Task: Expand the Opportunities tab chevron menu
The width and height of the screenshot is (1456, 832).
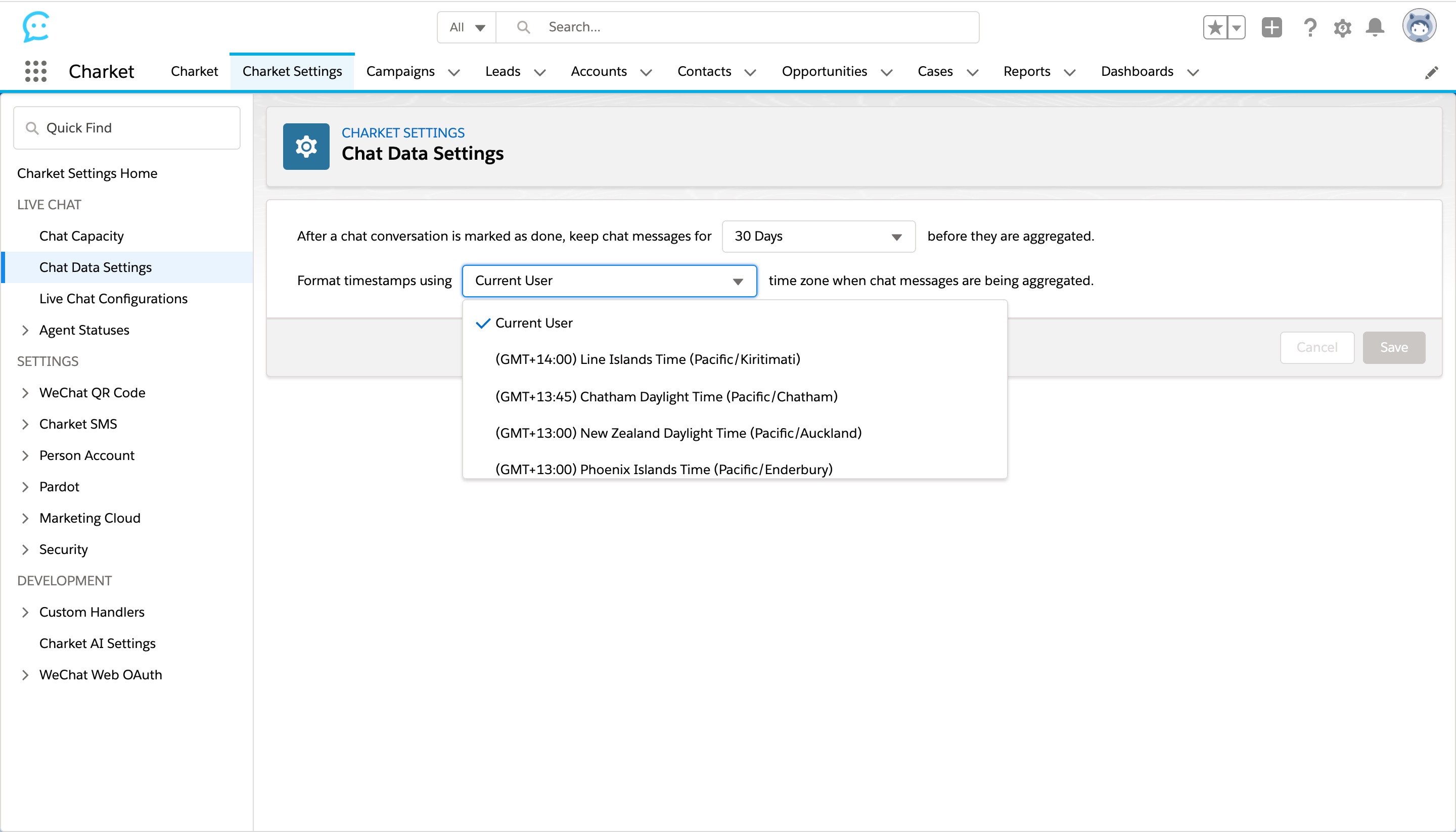Action: (x=887, y=73)
